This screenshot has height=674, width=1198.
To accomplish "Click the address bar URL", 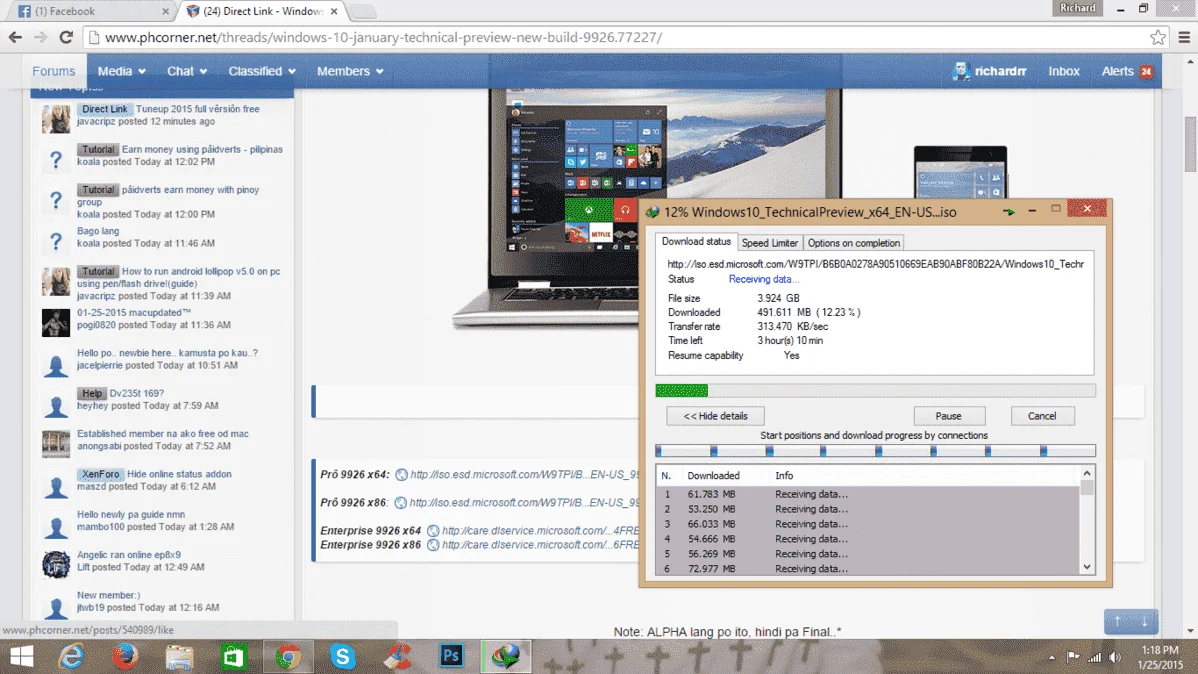I will (384, 37).
